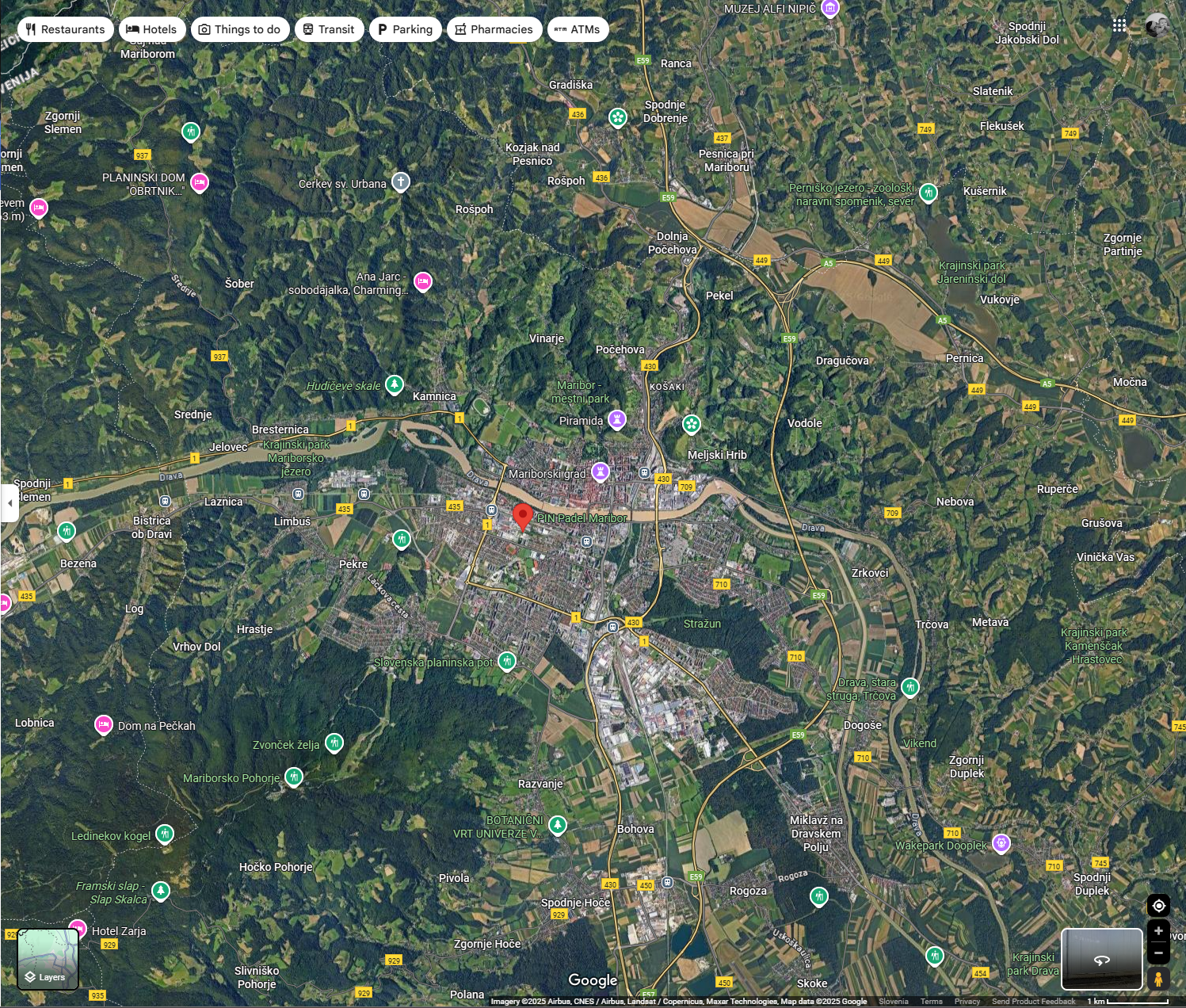This screenshot has height=1008, width=1186.
Task: Open the Google apps grid icon
Action: (x=1119, y=25)
